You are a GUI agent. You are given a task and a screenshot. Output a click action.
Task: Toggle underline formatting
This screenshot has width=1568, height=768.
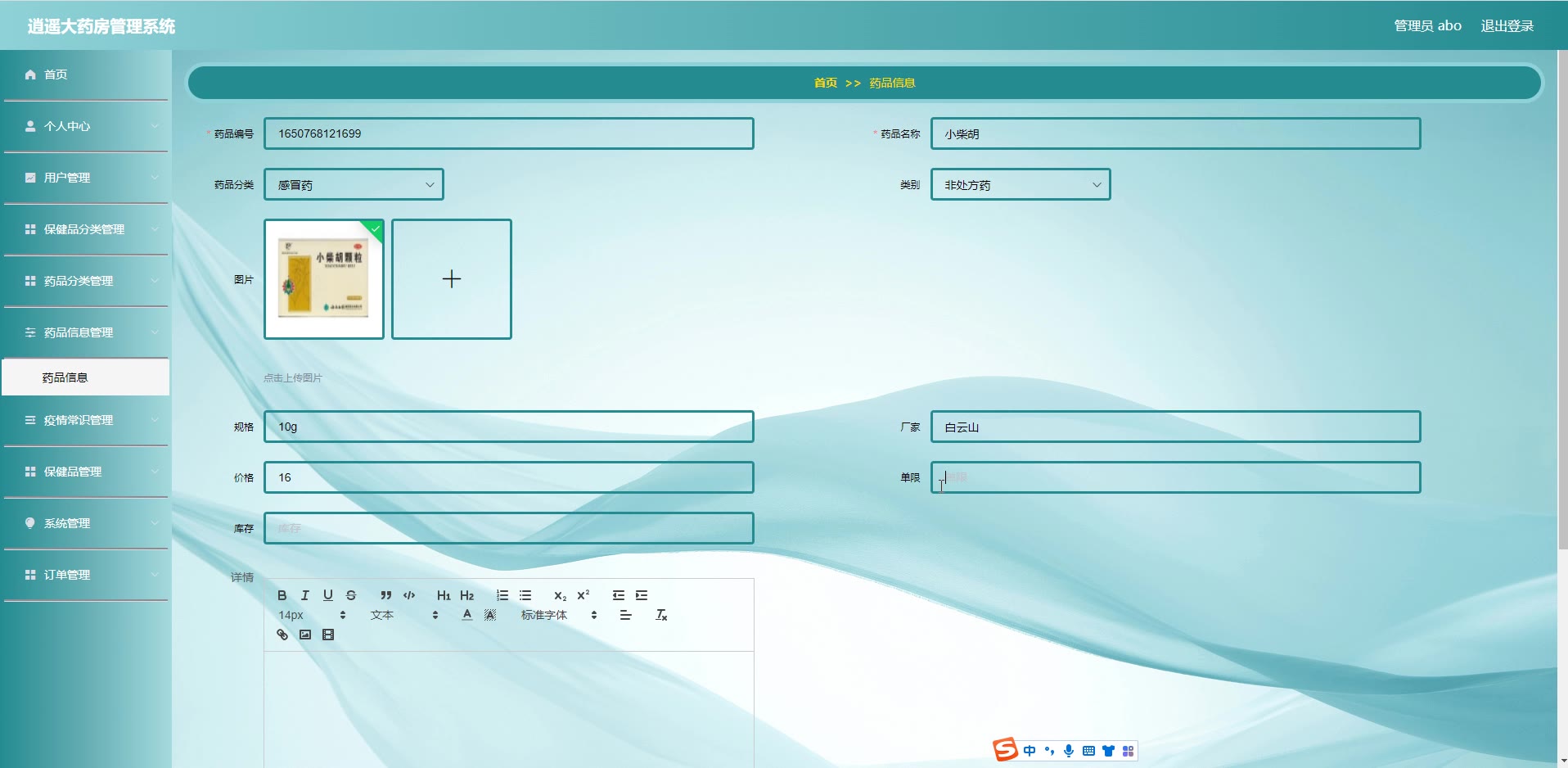click(x=328, y=595)
